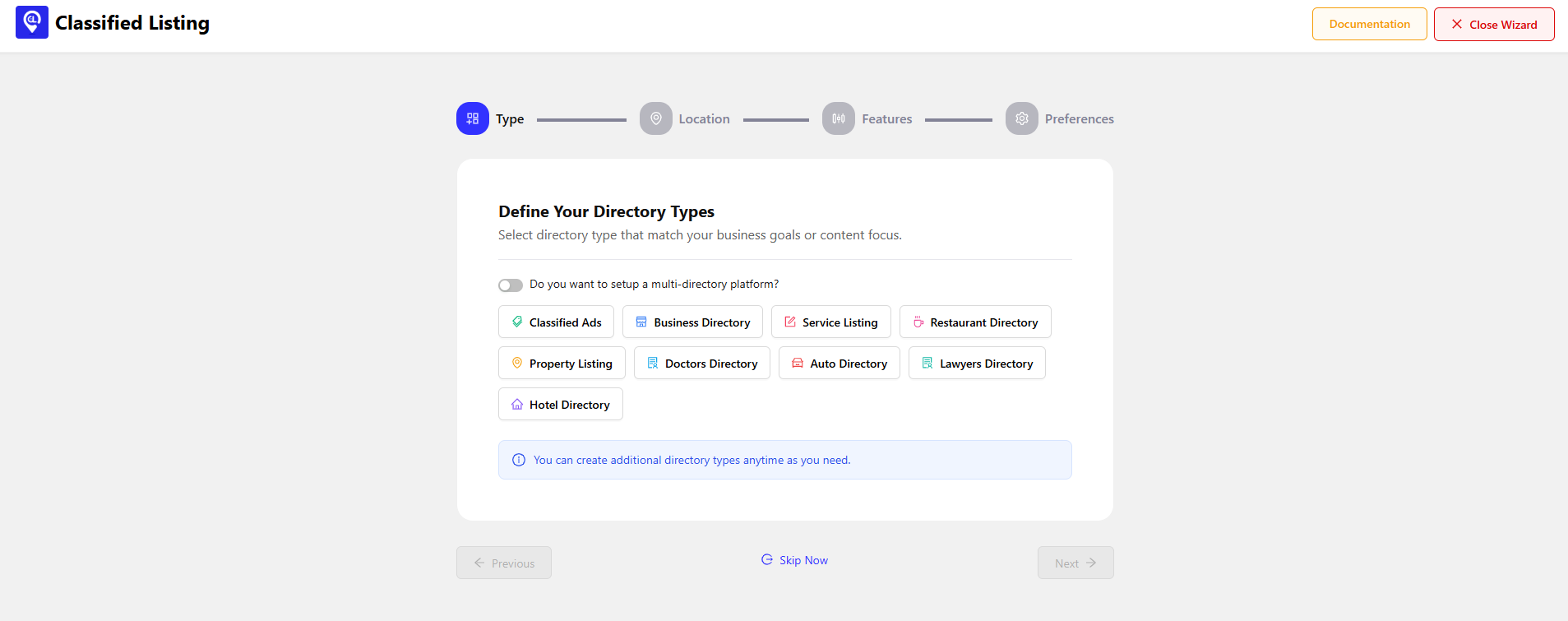Go to the Previous step
The width and height of the screenshot is (1568, 621).
tap(504, 563)
